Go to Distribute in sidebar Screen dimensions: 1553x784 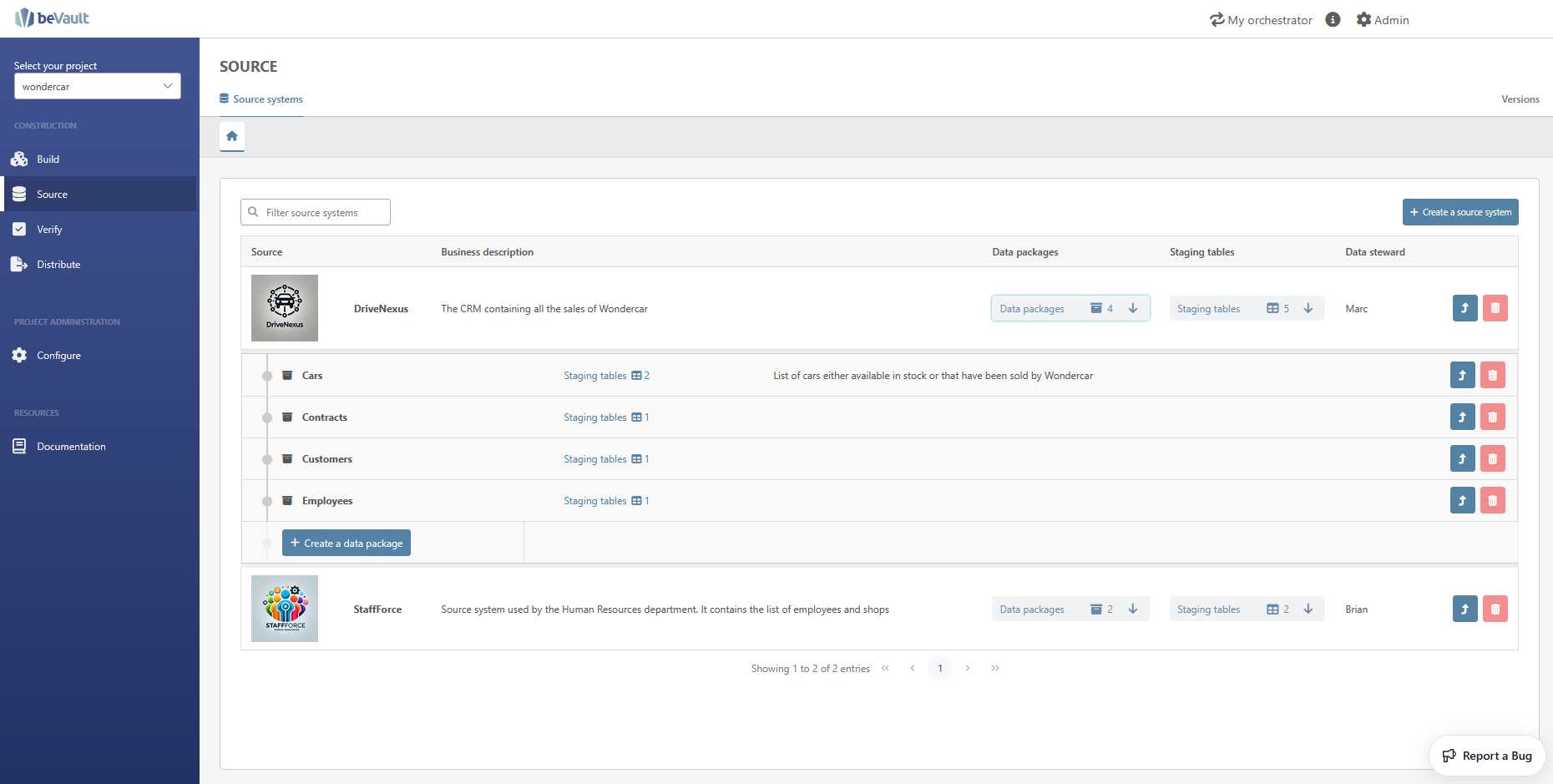[x=58, y=265]
